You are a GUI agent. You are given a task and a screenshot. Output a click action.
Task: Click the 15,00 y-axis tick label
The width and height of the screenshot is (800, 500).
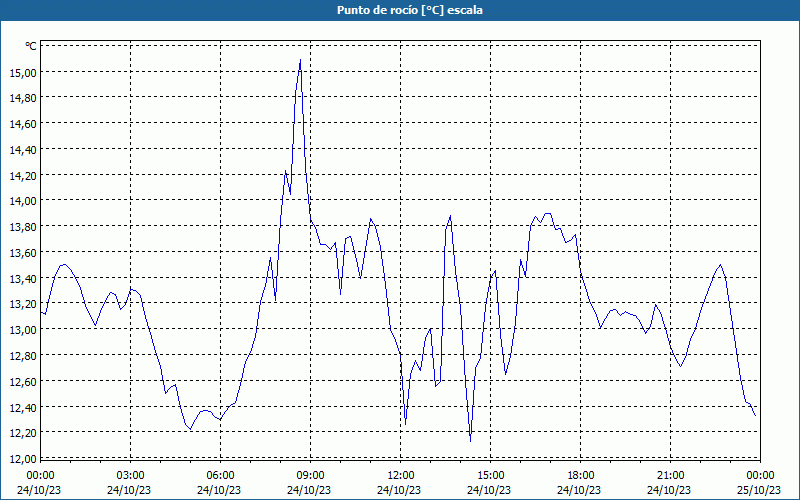[23, 72]
